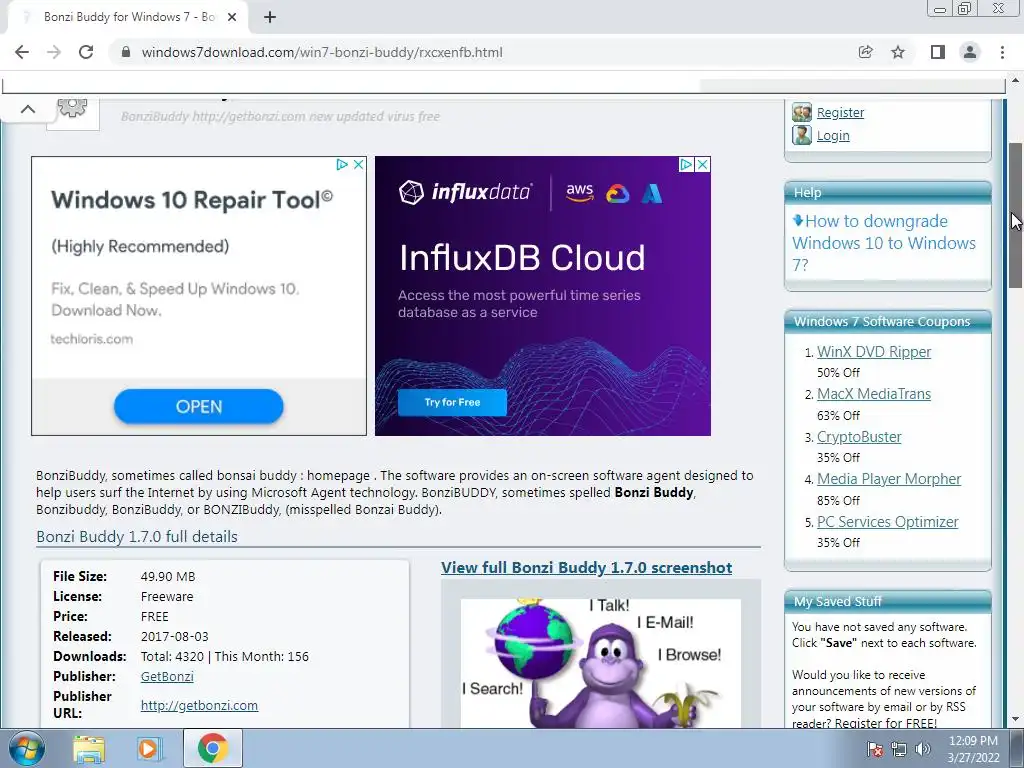This screenshot has width=1024, height=768.
Task: Open Media Player Morpher coupon
Action: click(x=889, y=479)
